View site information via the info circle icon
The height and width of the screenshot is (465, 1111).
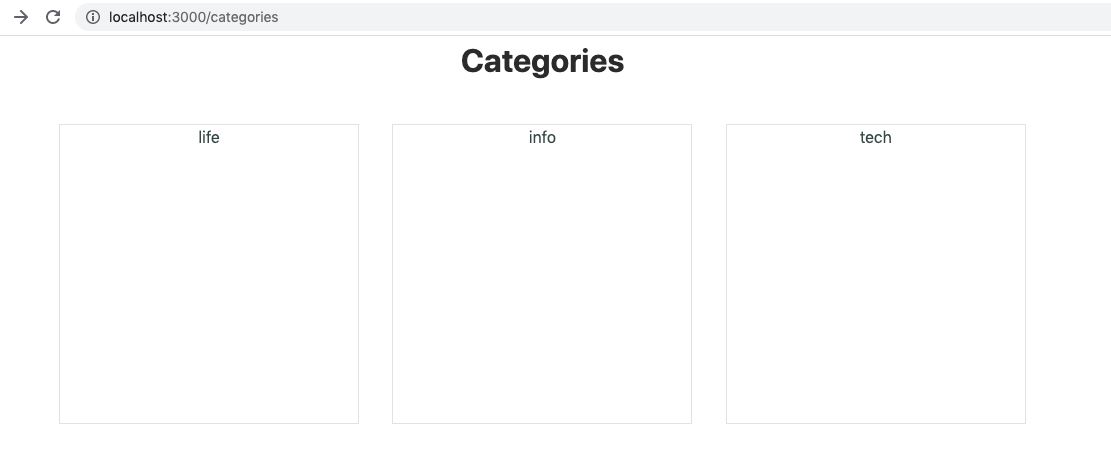point(93,17)
